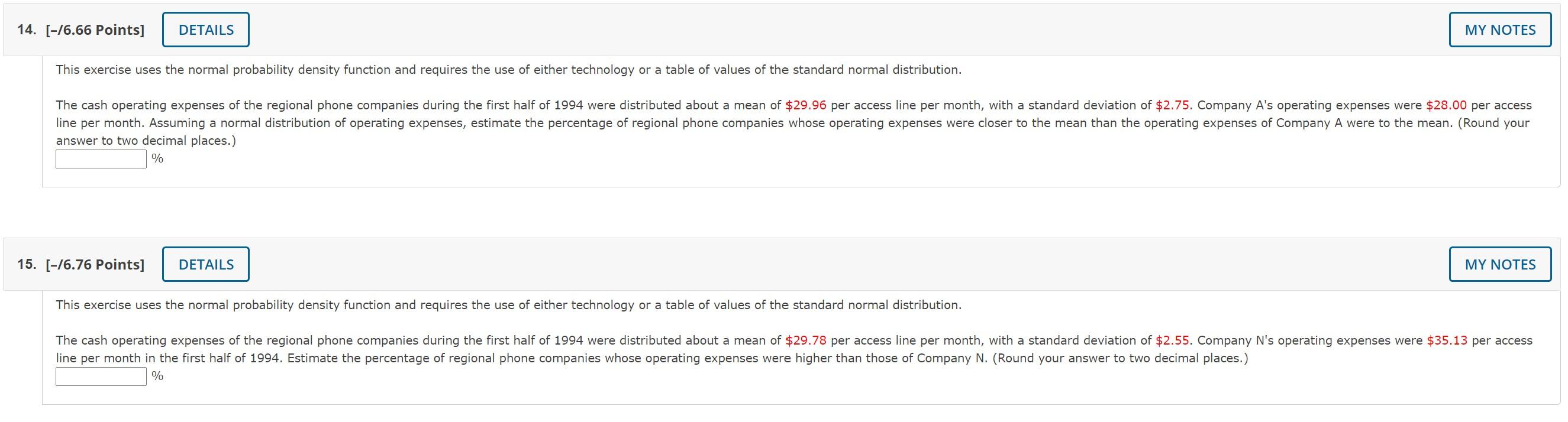Open MY NOTES for question 14
This screenshot has width=1568, height=422.
pyautogui.click(x=1500, y=30)
